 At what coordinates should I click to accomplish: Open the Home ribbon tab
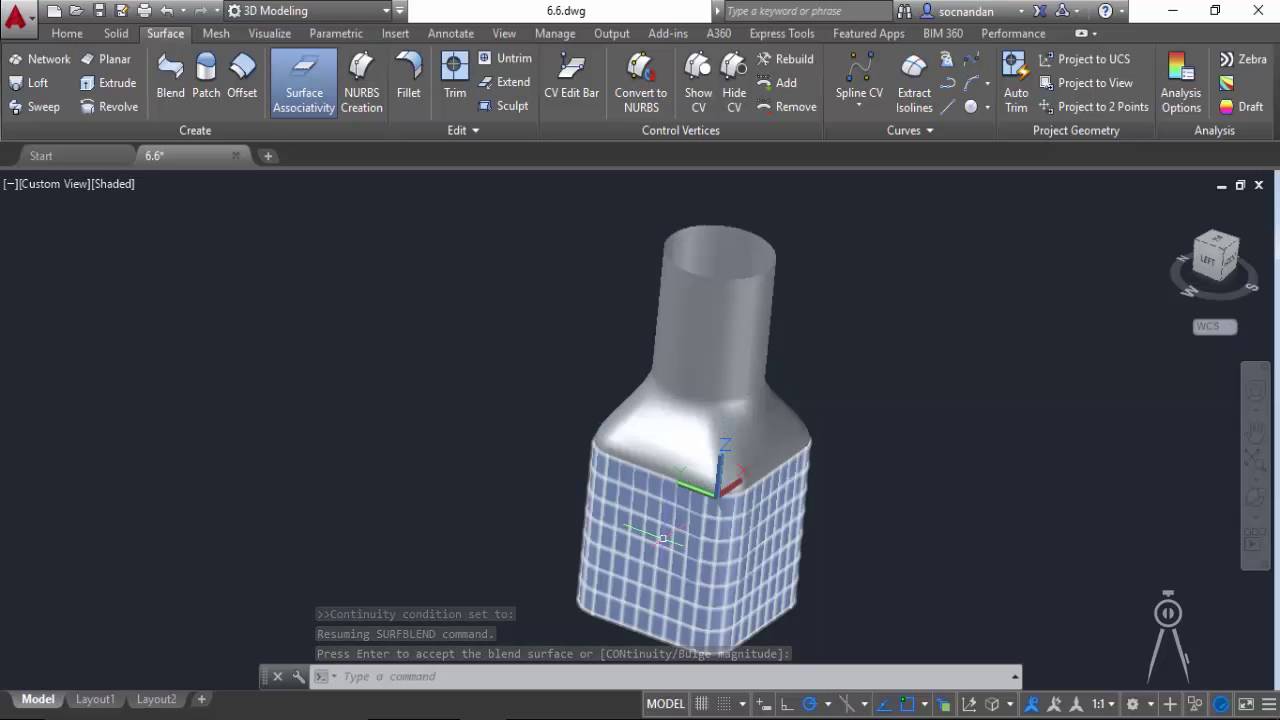click(67, 33)
